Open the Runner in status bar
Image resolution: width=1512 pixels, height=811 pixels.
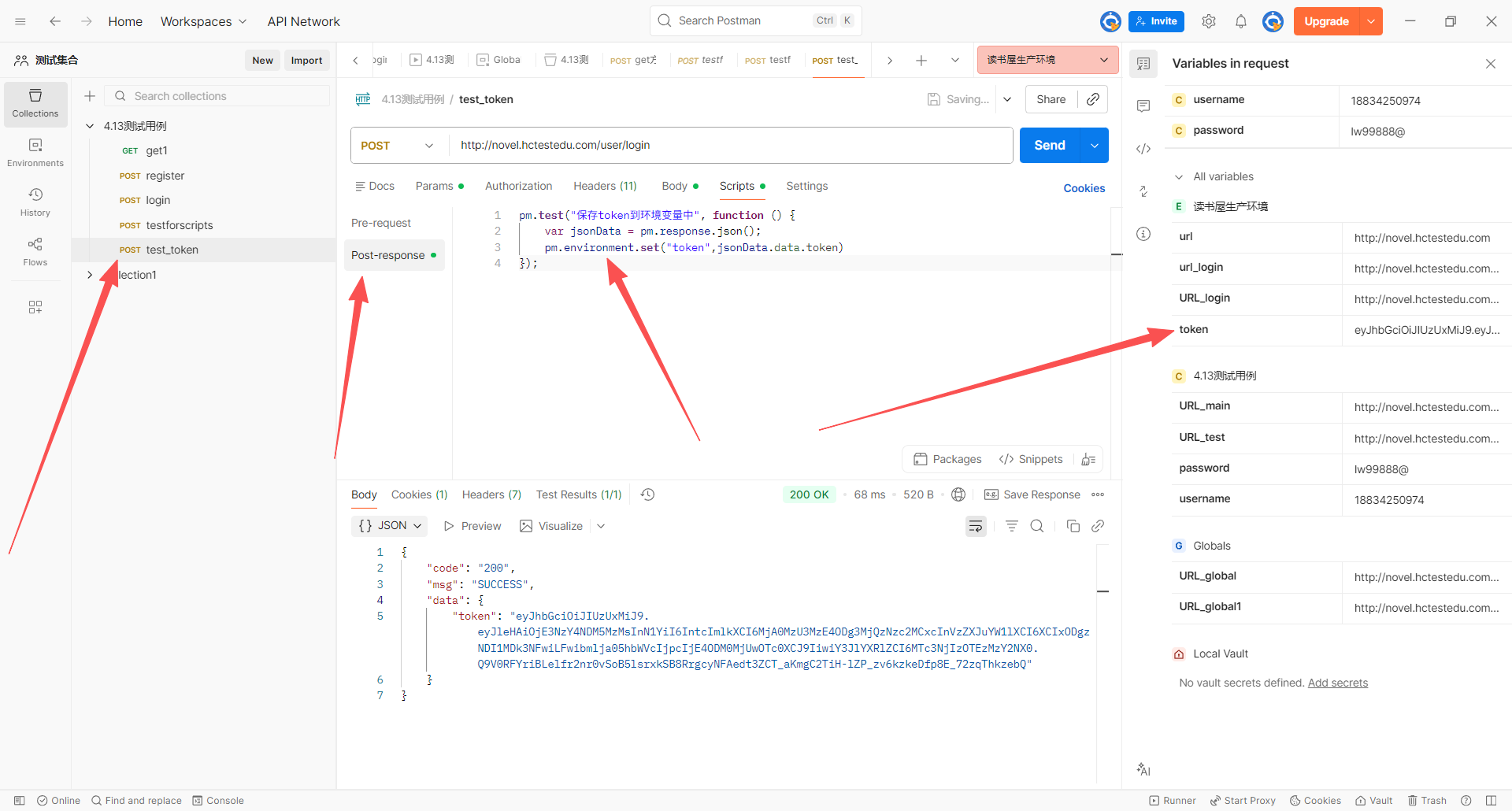click(1172, 801)
